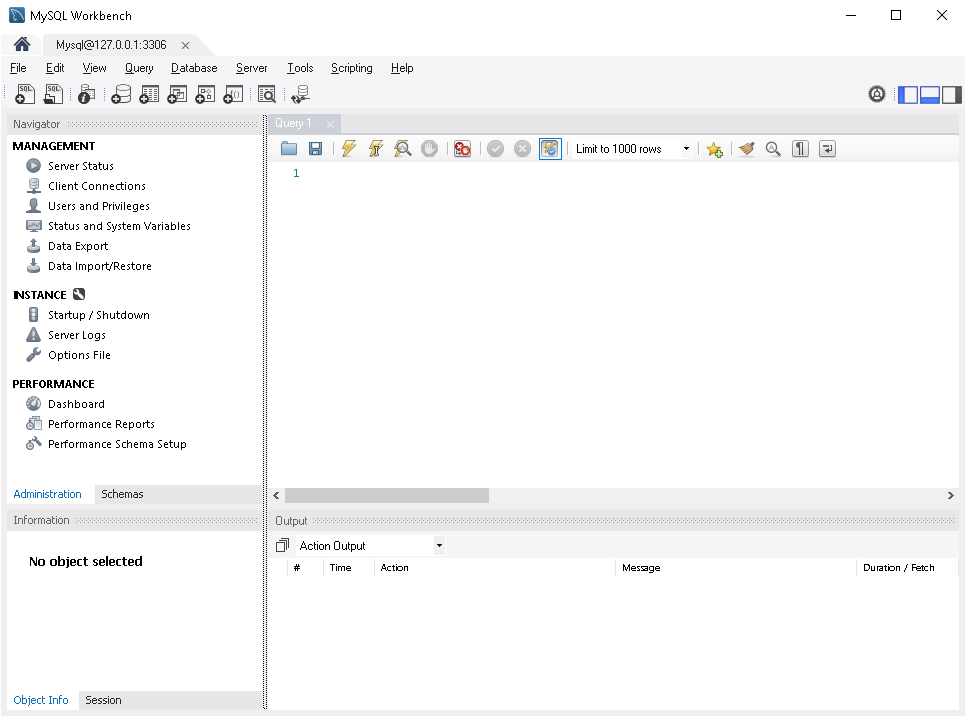Viewport: 966px width, 717px height.
Task: Click the Instance manage wrench icon
Action: point(79,294)
